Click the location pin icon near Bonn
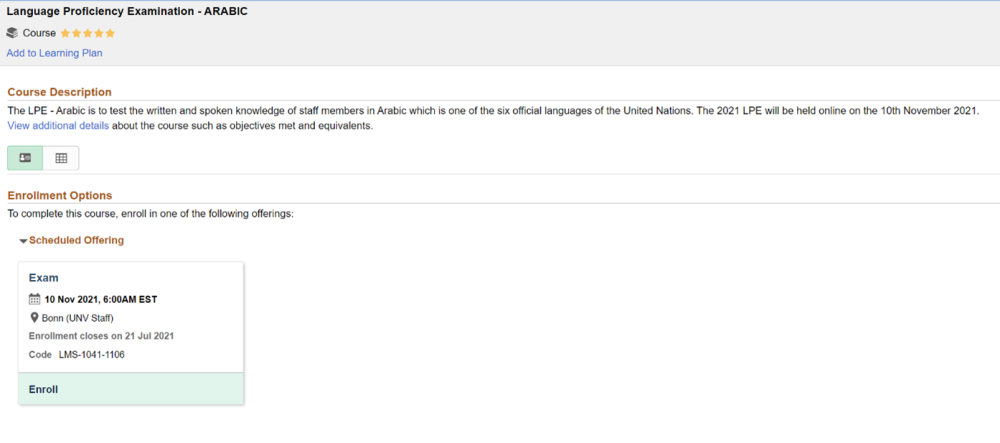This screenshot has width=1000, height=443. point(35,318)
